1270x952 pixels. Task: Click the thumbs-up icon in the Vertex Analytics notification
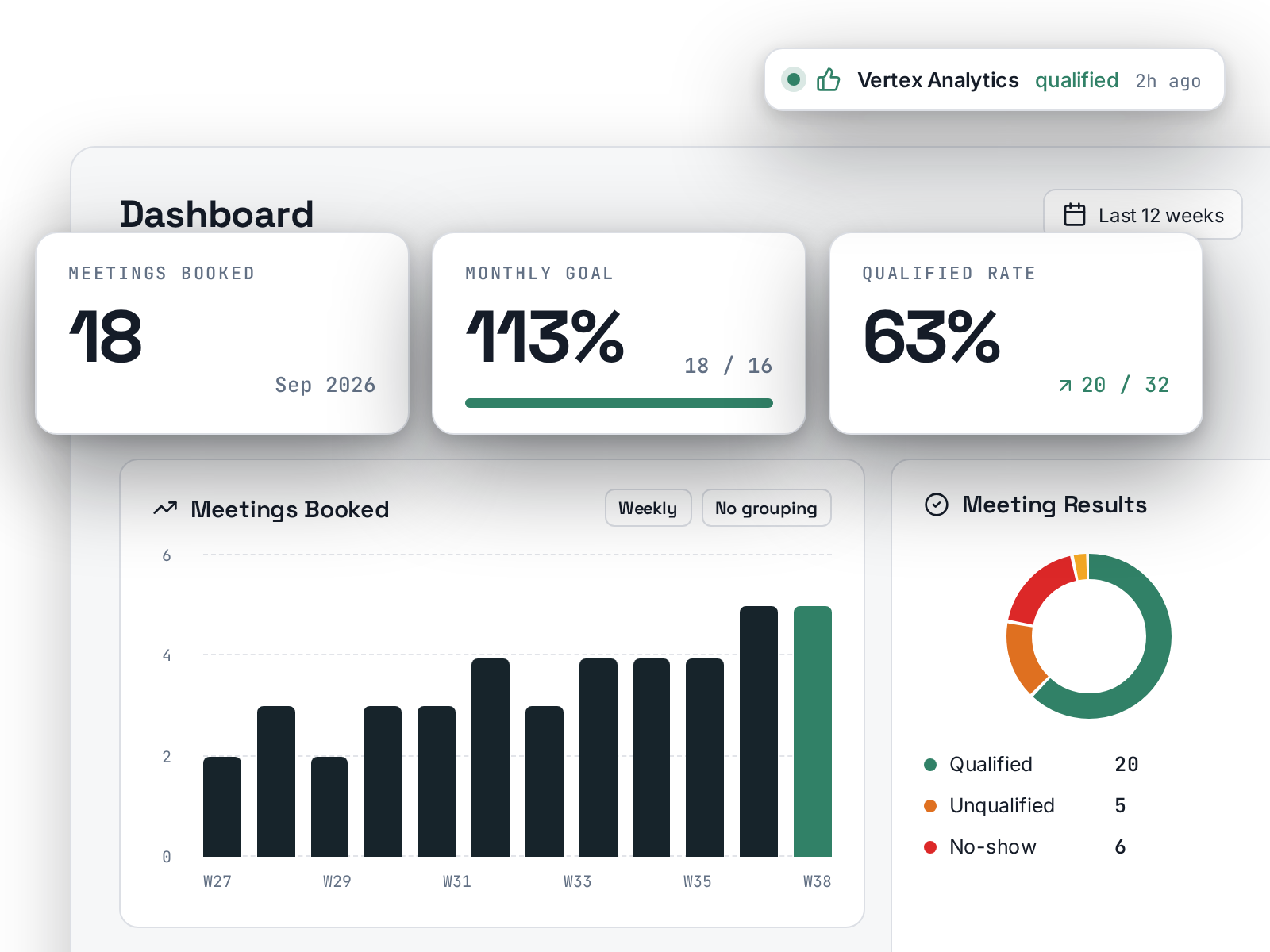(x=828, y=79)
